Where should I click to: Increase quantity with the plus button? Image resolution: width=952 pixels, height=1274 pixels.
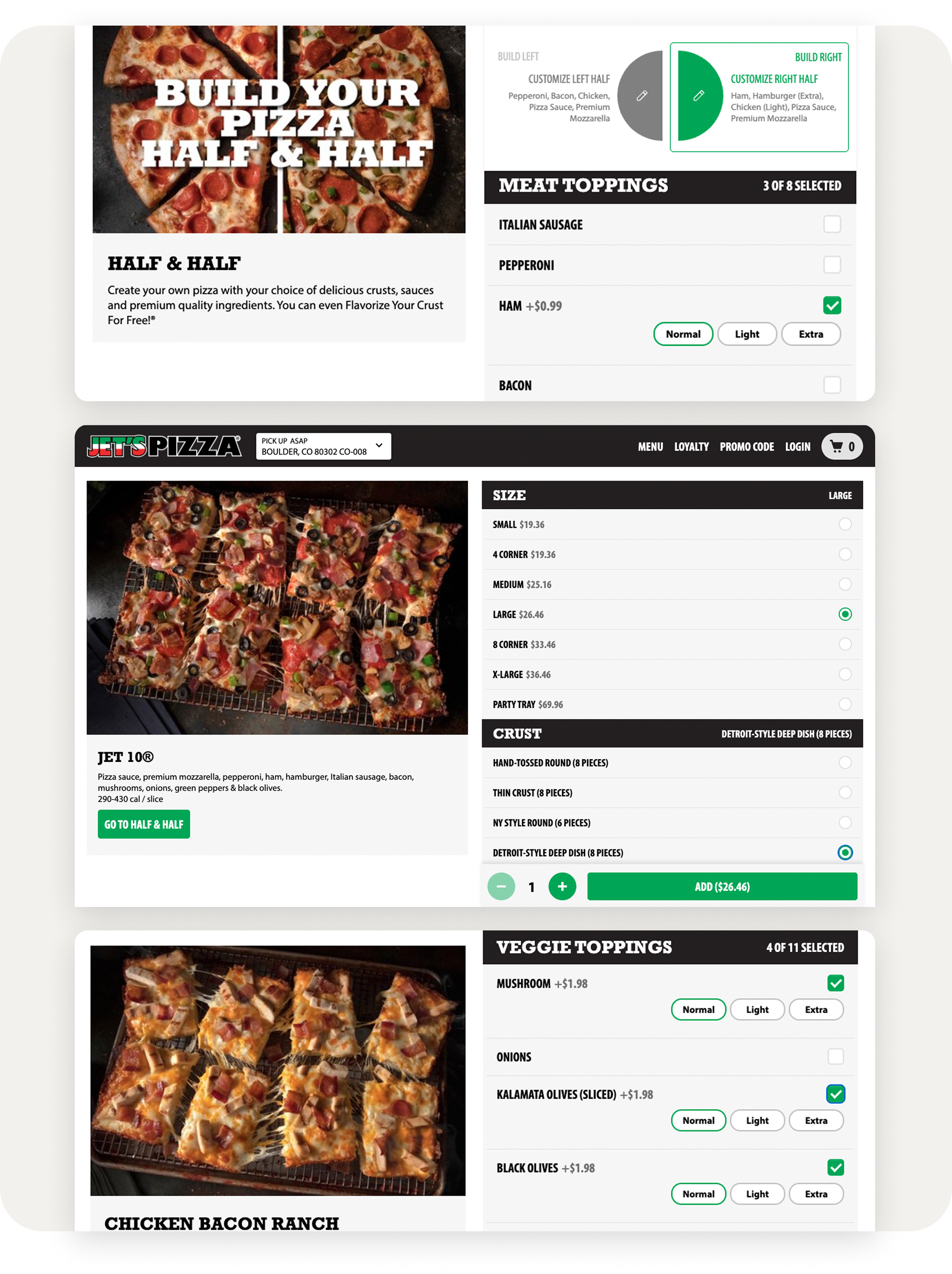tap(562, 886)
